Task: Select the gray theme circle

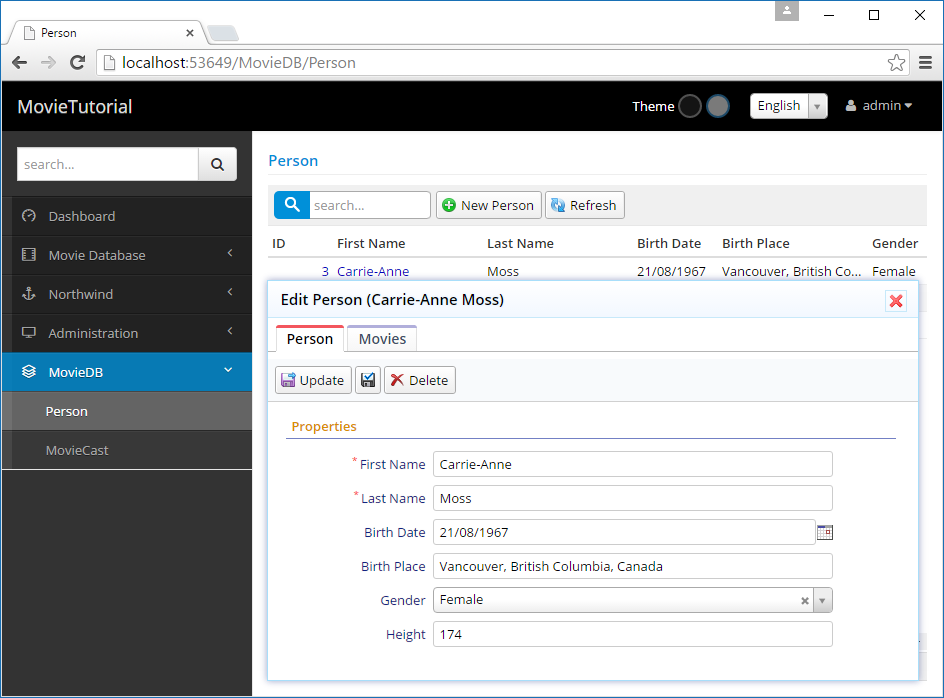Action: pos(718,106)
